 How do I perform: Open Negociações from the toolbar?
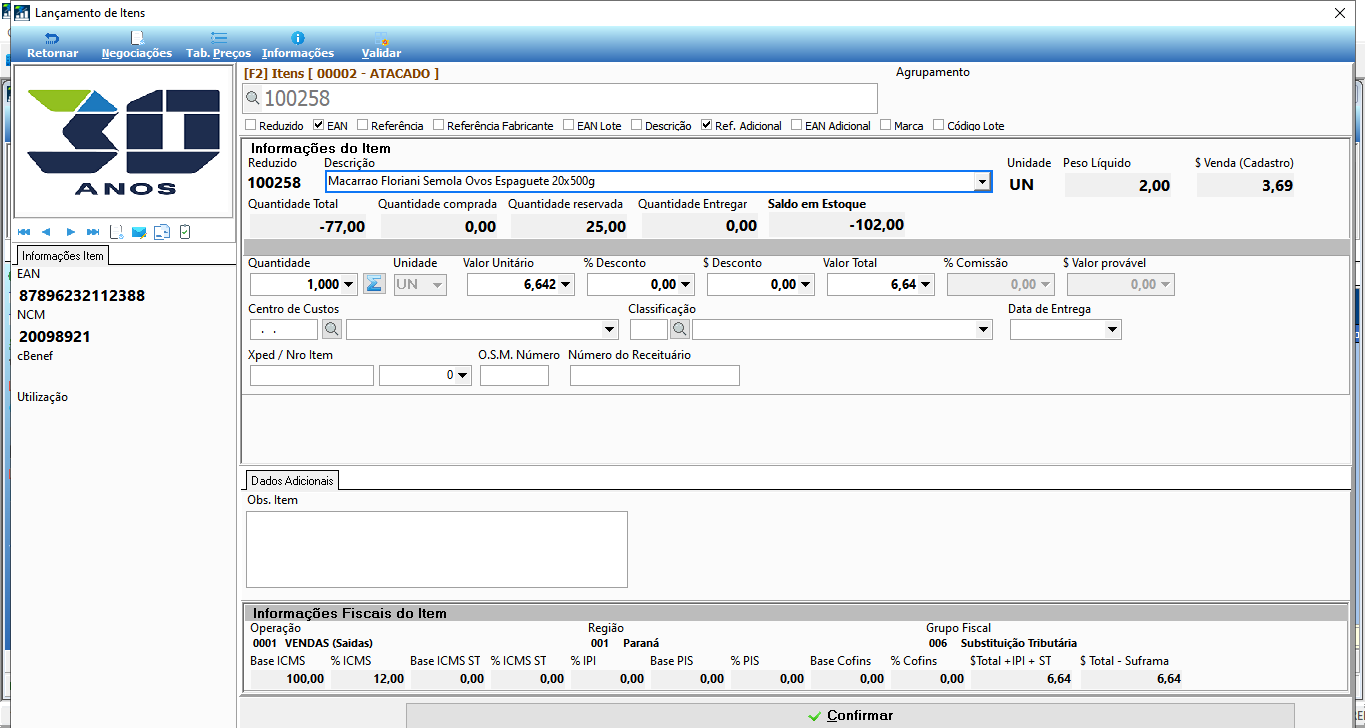[x=137, y=45]
